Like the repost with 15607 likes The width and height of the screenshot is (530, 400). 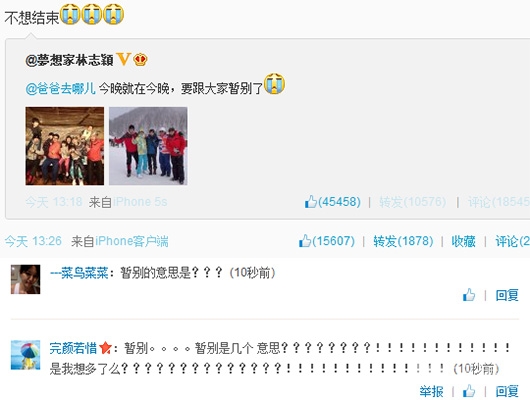click(x=305, y=241)
